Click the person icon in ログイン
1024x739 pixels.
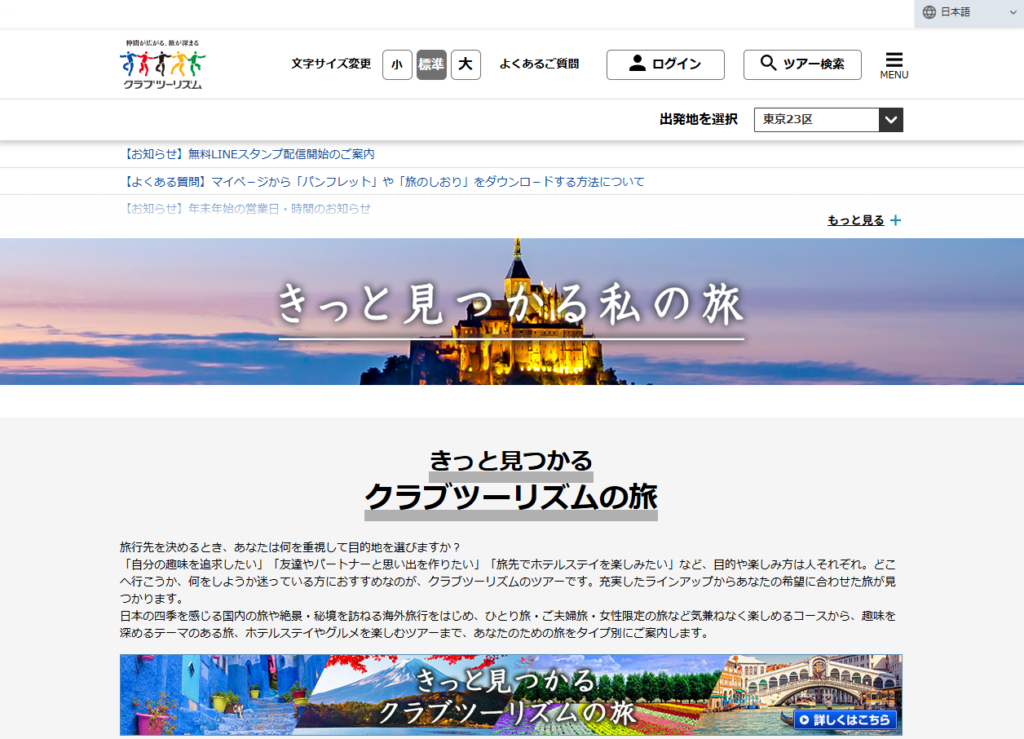637,64
